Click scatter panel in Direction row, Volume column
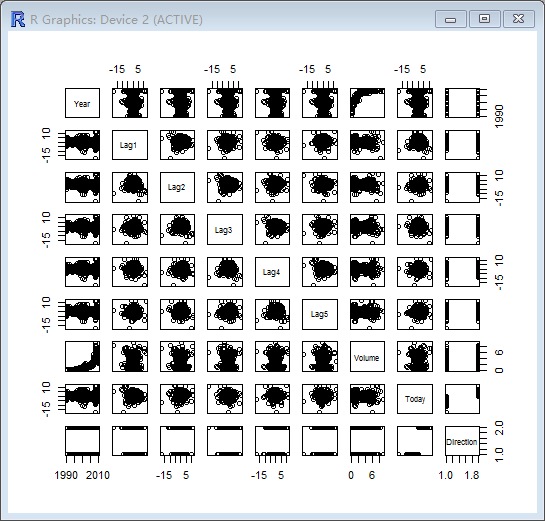Viewport: 545px width, 521px height. [x=367, y=441]
